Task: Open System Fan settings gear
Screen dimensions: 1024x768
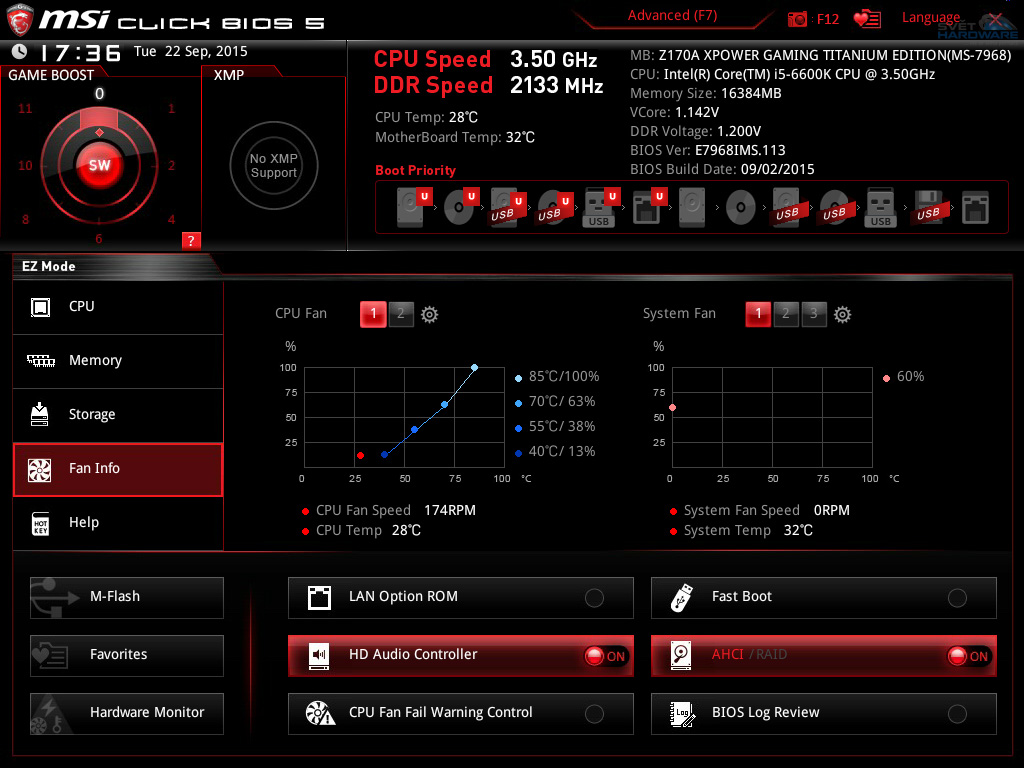Action: (x=843, y=314)
